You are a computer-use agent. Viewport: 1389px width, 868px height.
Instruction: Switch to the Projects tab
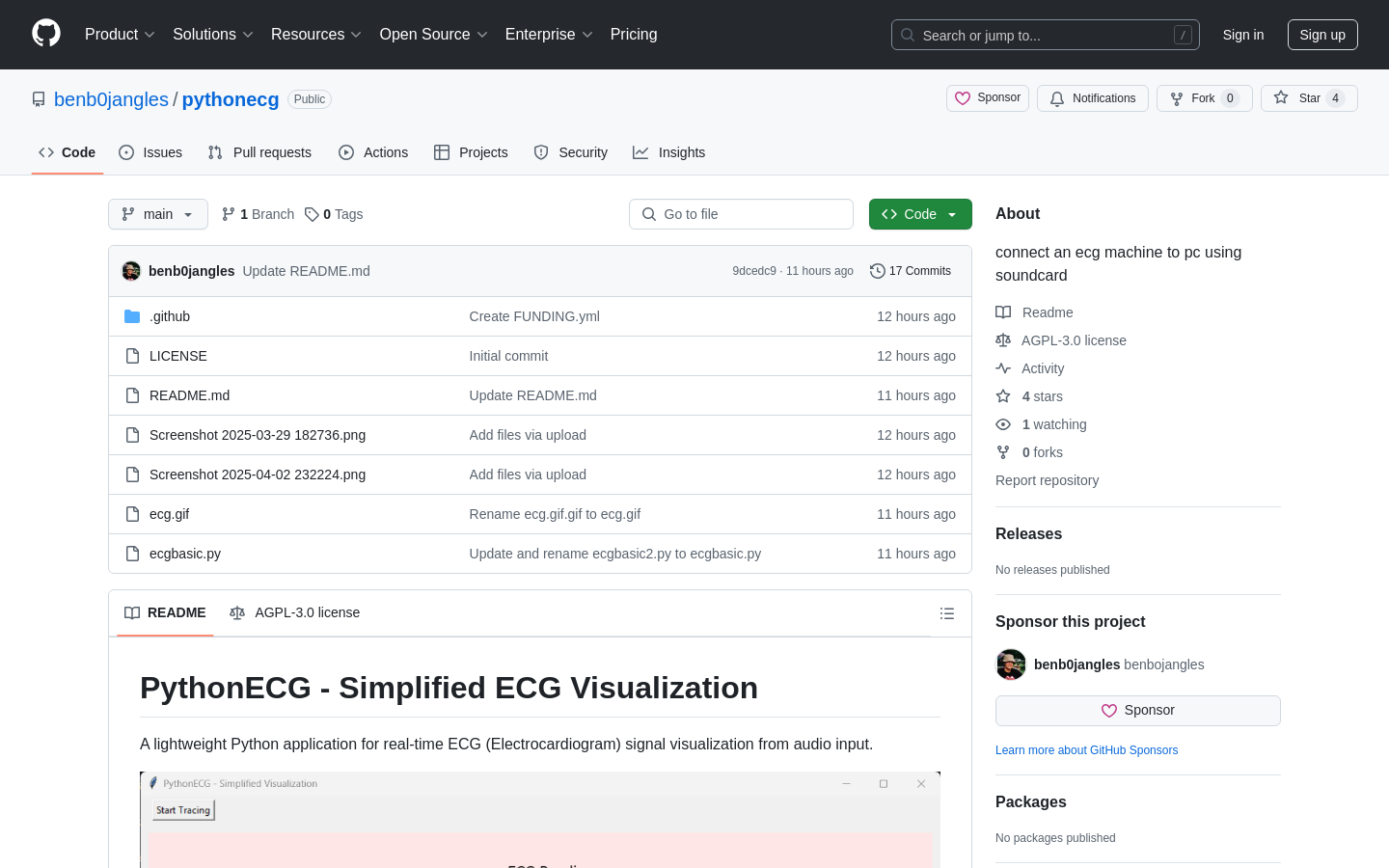click(x=471, y=152)
